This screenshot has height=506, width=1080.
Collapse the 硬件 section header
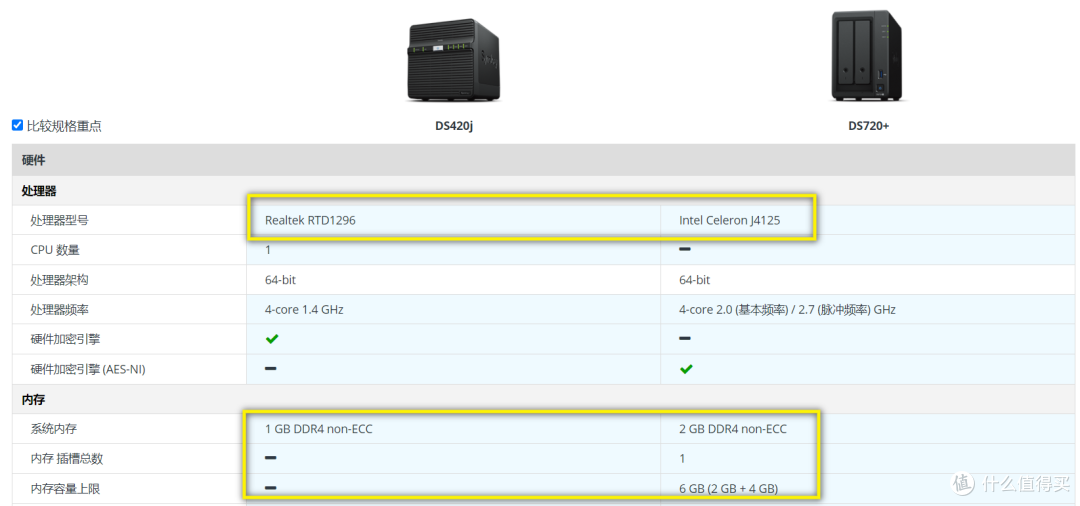click(34, 160)
